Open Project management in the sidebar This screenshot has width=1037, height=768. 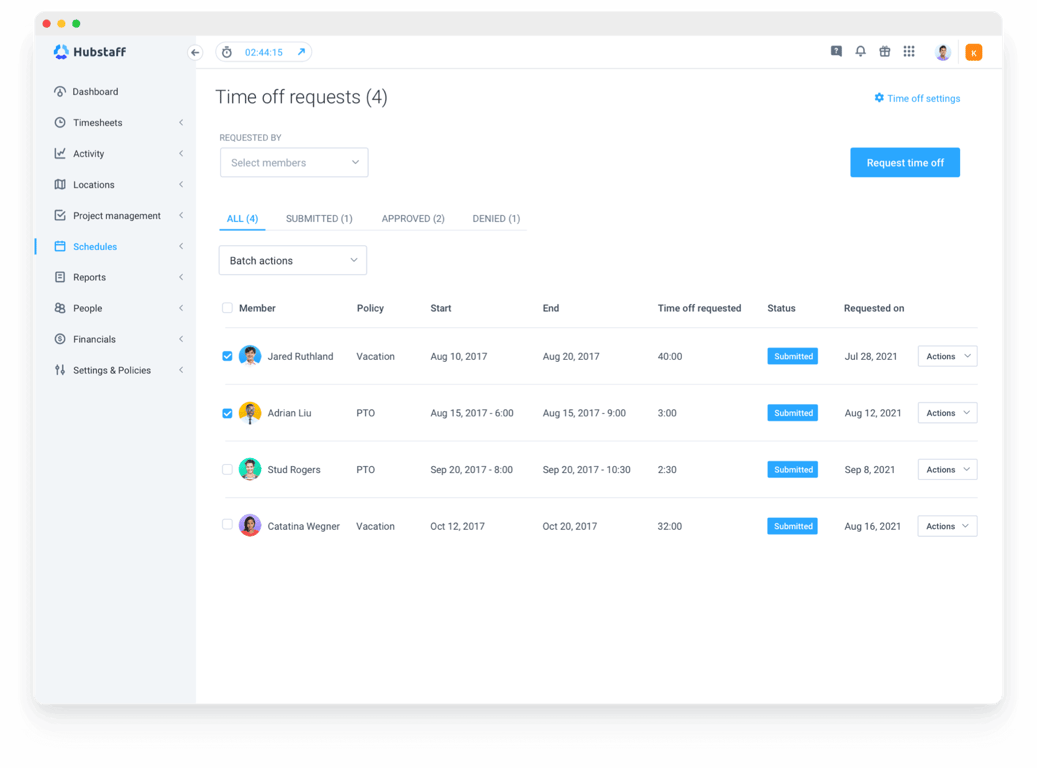point(116,216)
